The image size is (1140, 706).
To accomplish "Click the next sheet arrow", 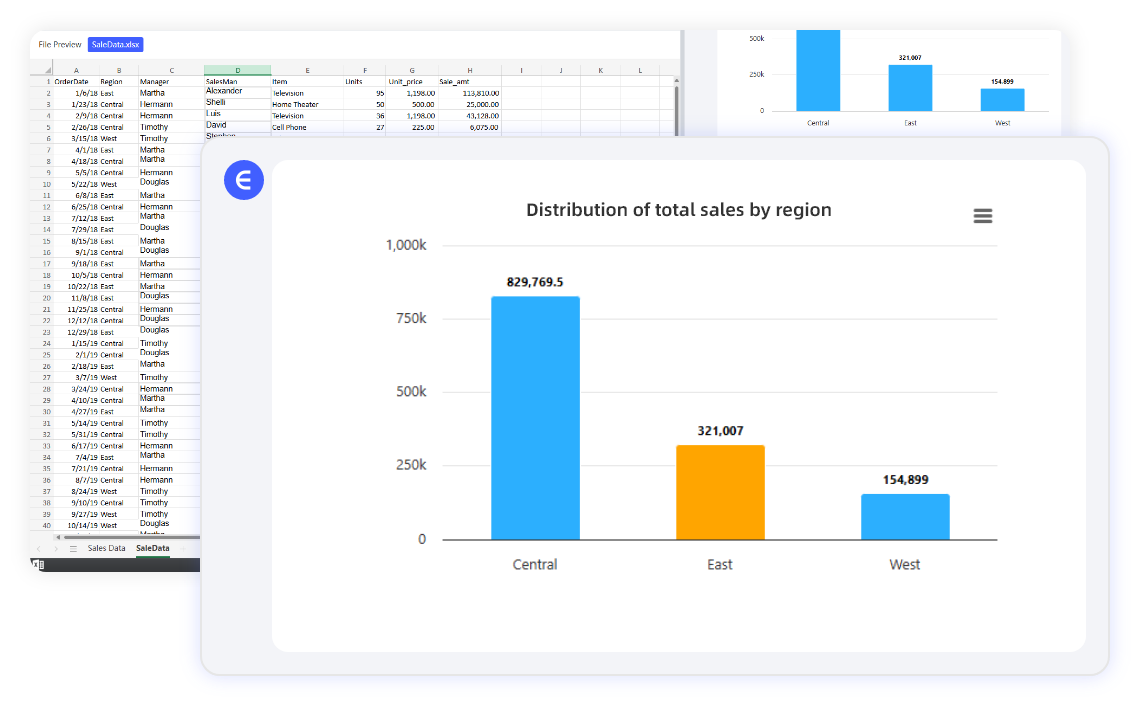I will click(x=57, y=549).
